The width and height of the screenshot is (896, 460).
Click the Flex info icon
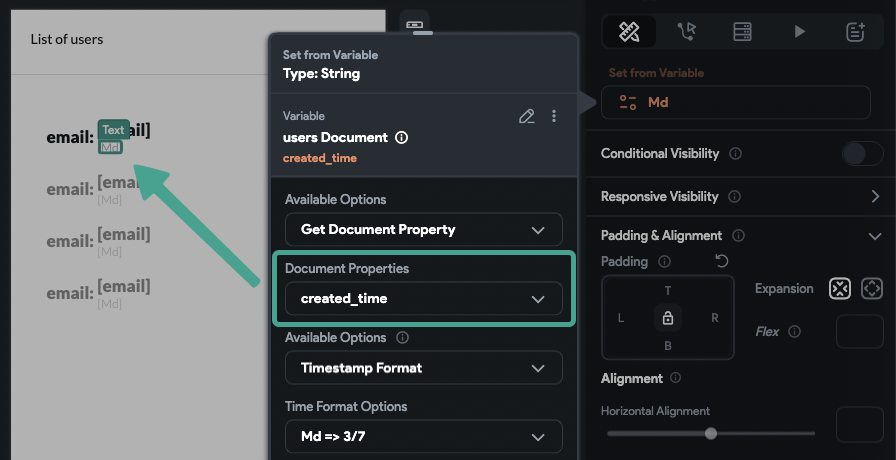[x=794, y=331]
